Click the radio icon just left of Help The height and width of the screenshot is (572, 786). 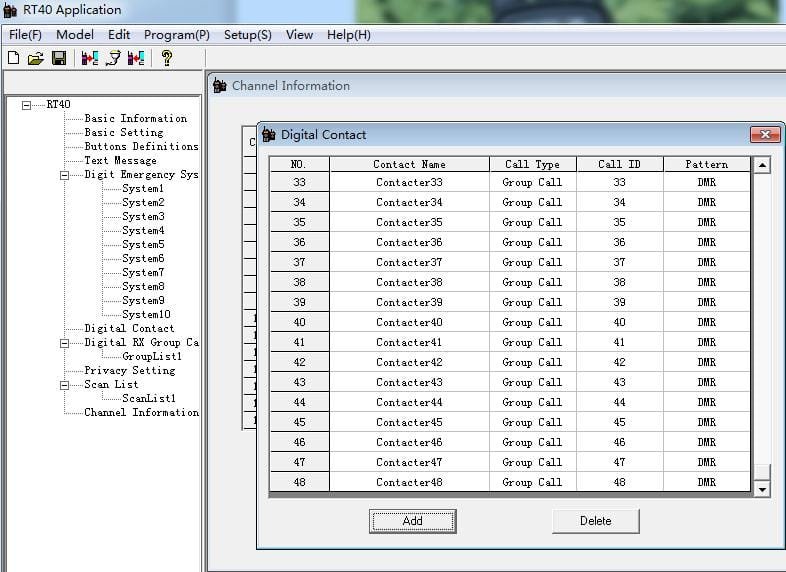coord(135,58)
